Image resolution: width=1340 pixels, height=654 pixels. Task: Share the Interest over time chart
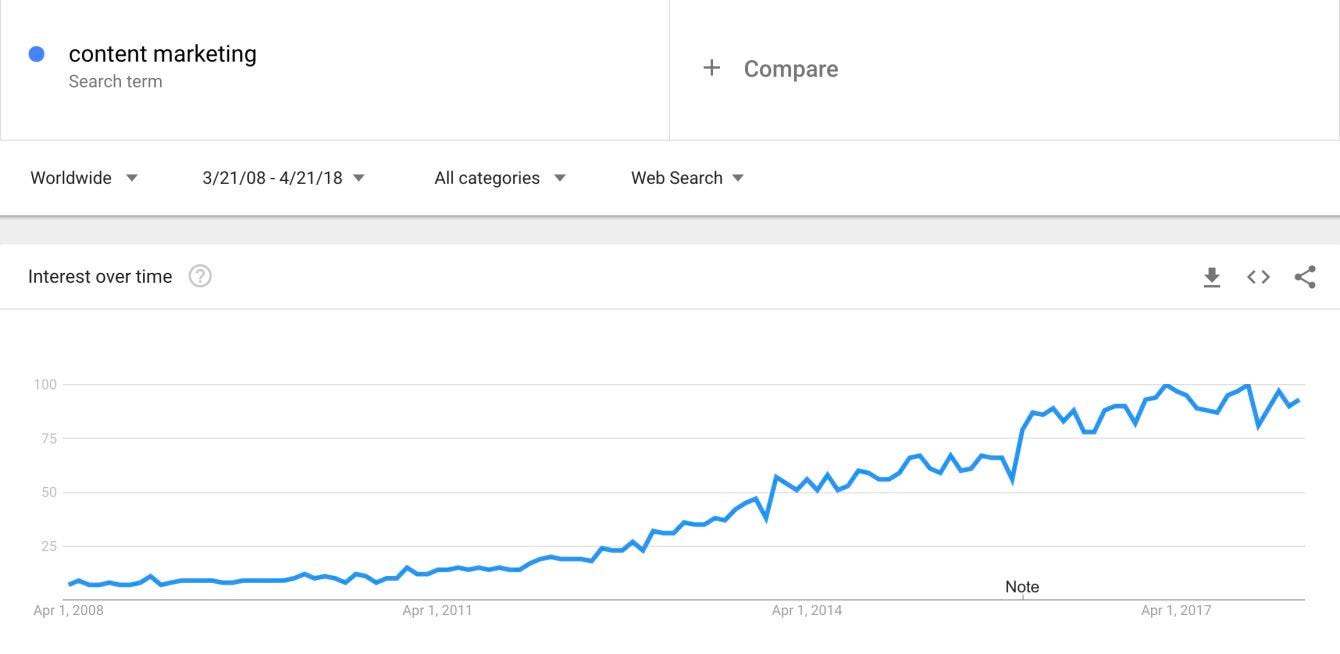1305,277
